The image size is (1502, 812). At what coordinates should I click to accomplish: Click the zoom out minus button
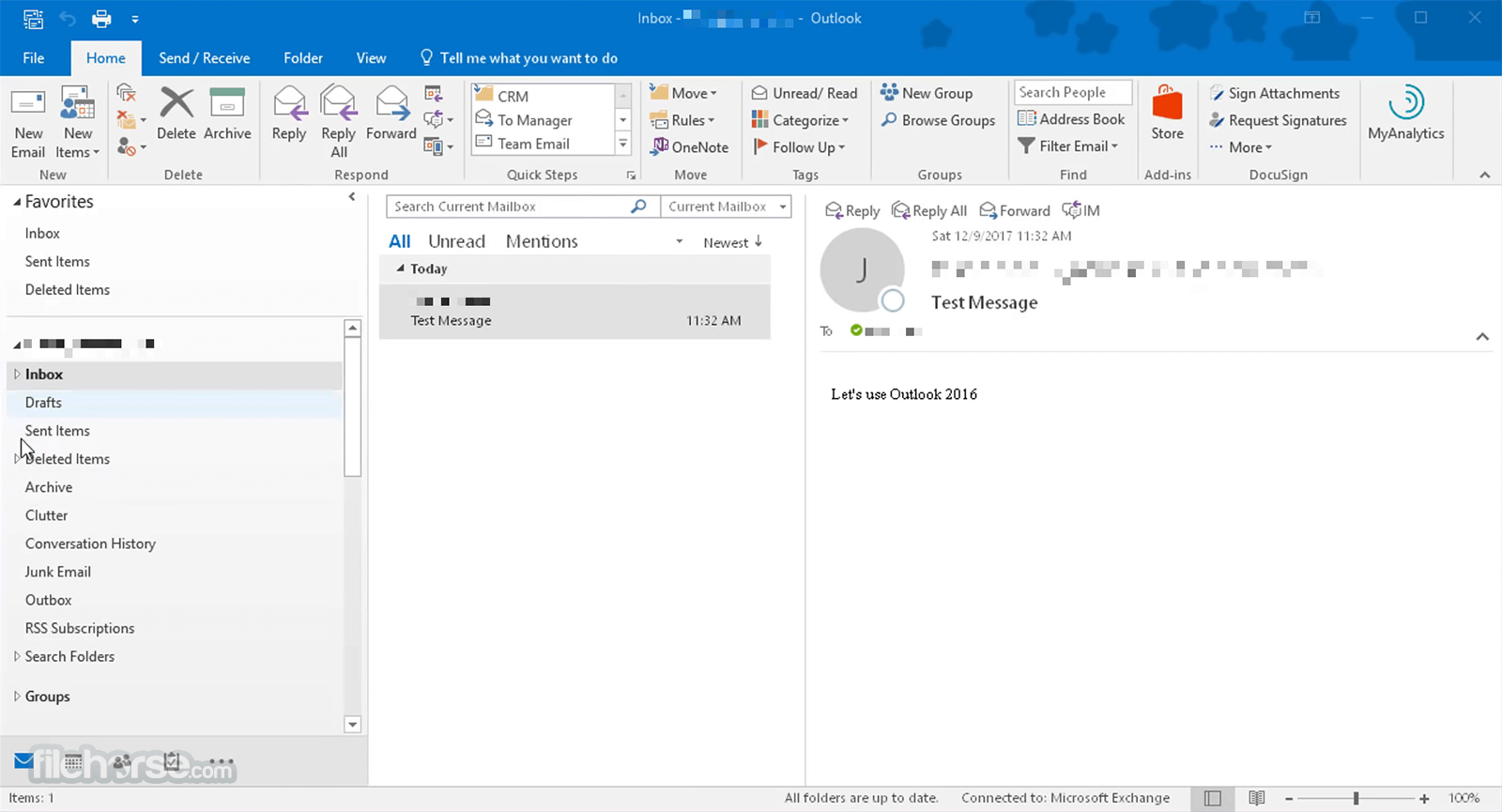(1289, 798)
